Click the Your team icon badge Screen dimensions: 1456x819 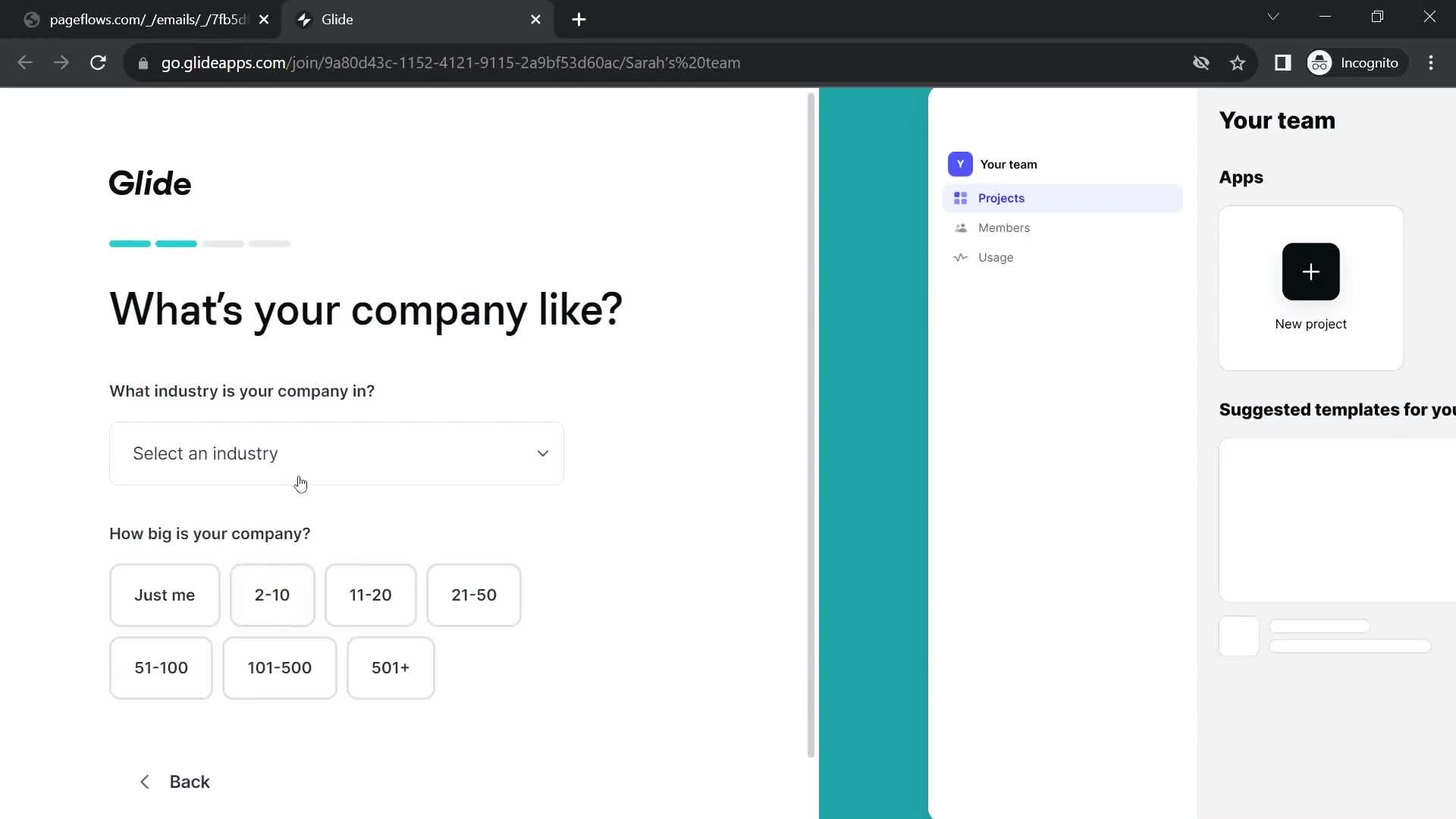[960, 163]
